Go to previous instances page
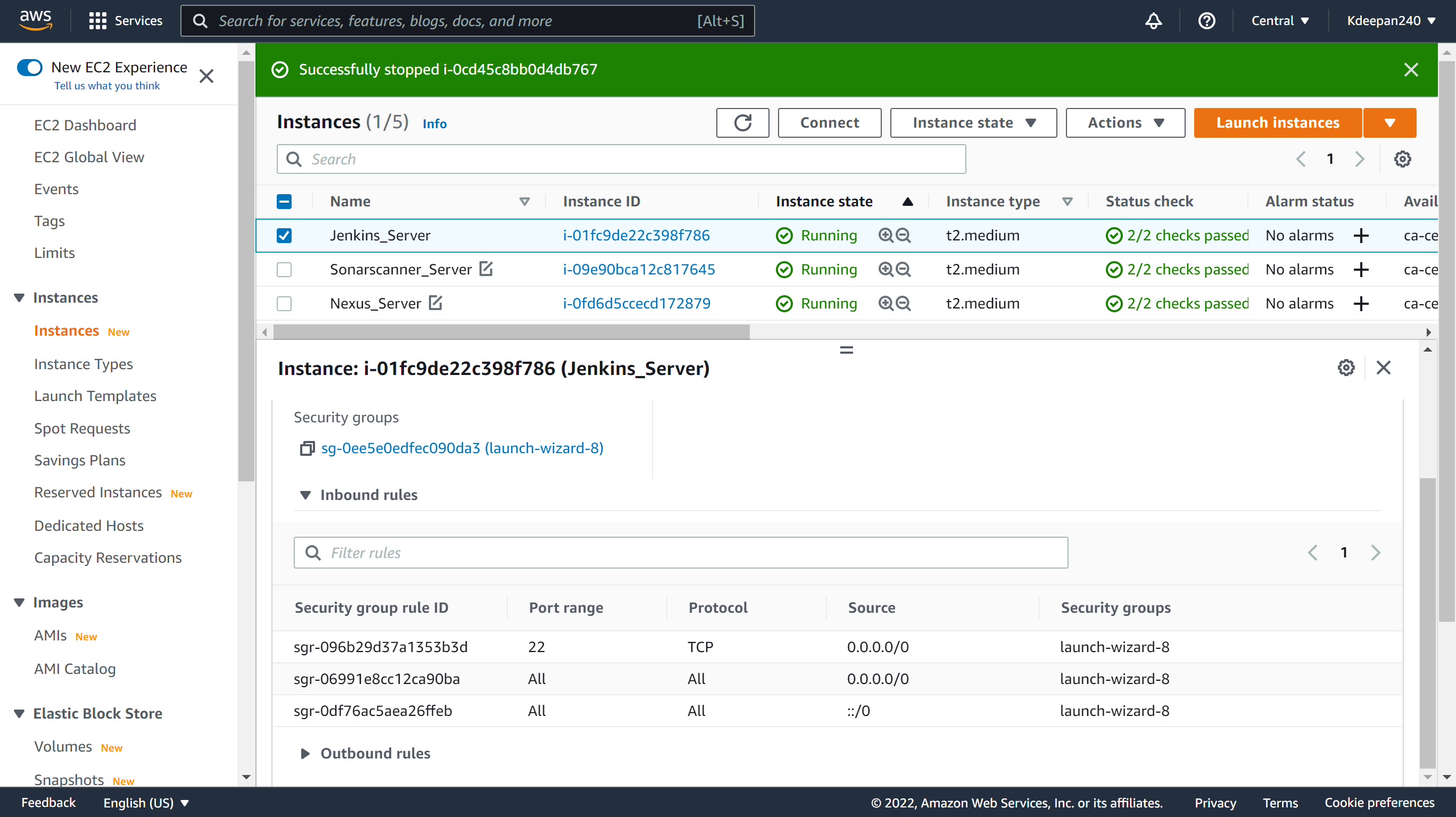The image size is (1456, 817). (x=1301, y=159)
